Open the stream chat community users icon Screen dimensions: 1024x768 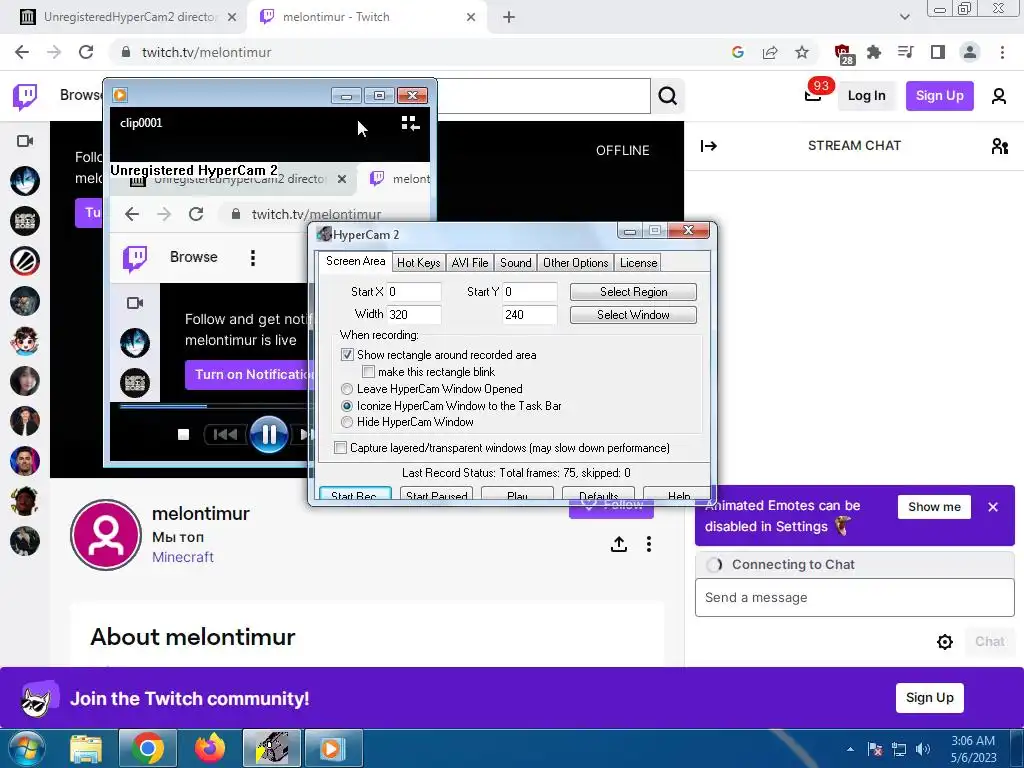tap(999, 146)
